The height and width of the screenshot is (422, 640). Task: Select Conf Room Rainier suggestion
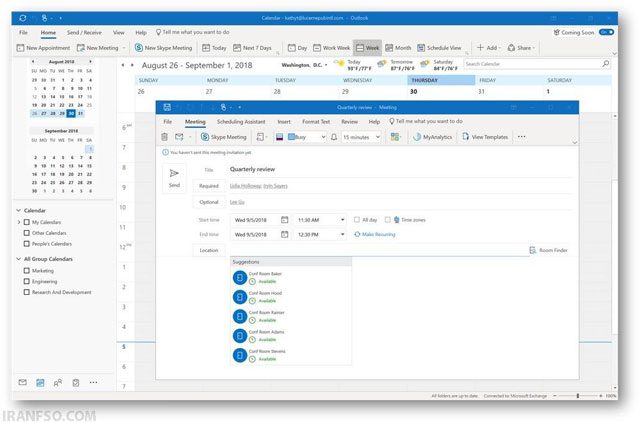click(x=291, y=316)
